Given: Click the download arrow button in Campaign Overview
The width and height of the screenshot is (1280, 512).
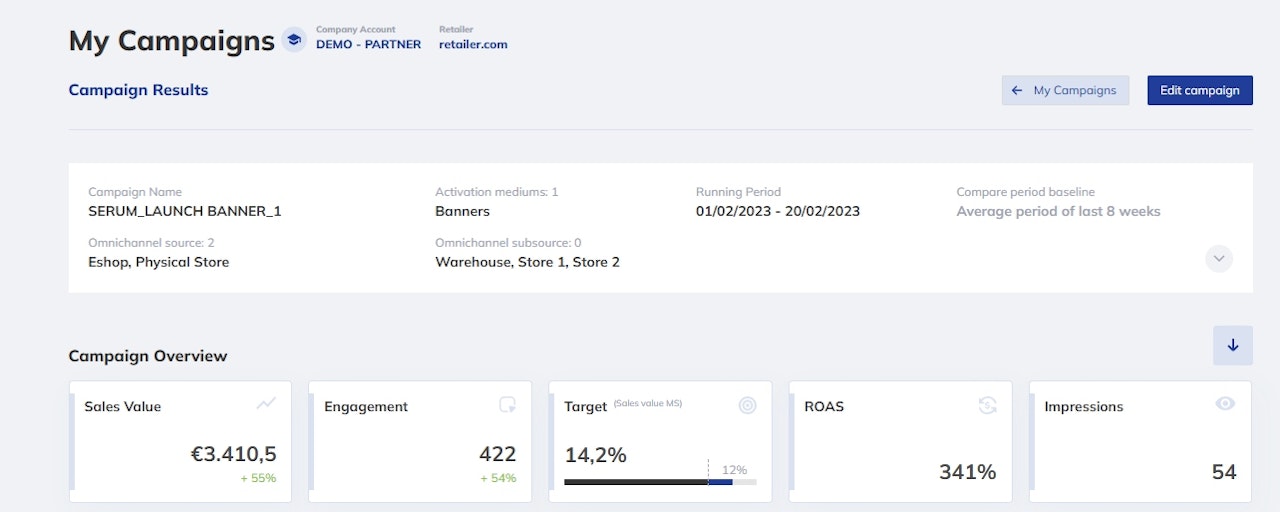Looking at the screenshot, I should click(1232, 345).
